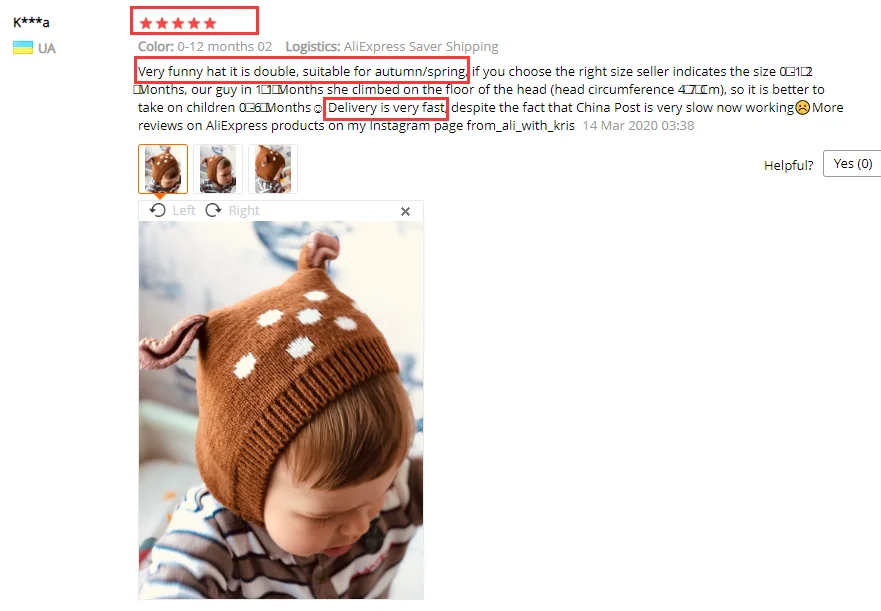
Task: Click the highlighted 'Delivery is very fast' text
Action: tap(386, 107)
